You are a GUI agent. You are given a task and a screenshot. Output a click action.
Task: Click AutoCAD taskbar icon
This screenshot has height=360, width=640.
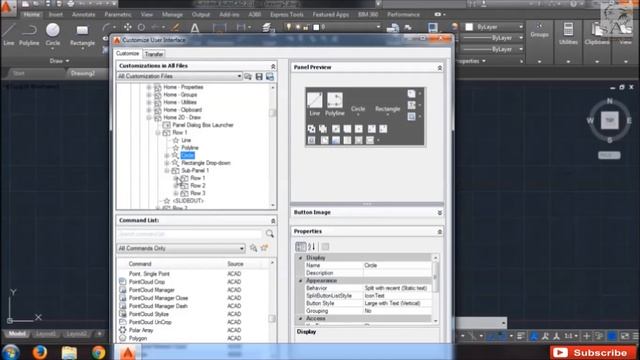click(127, 352)
